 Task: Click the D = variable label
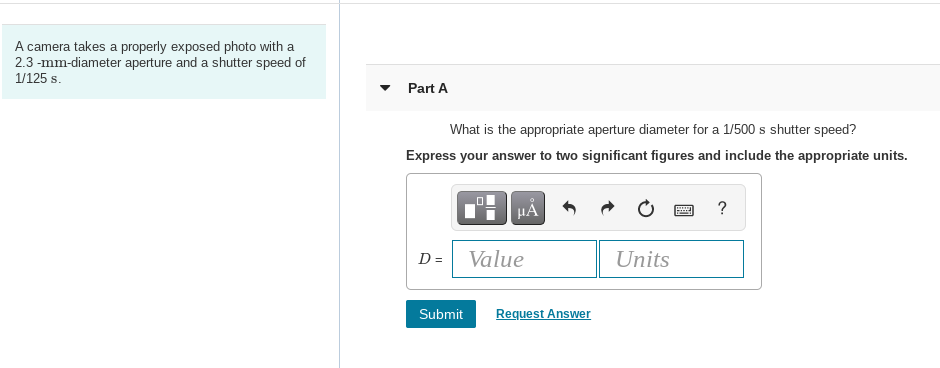[x=430, y=260]
